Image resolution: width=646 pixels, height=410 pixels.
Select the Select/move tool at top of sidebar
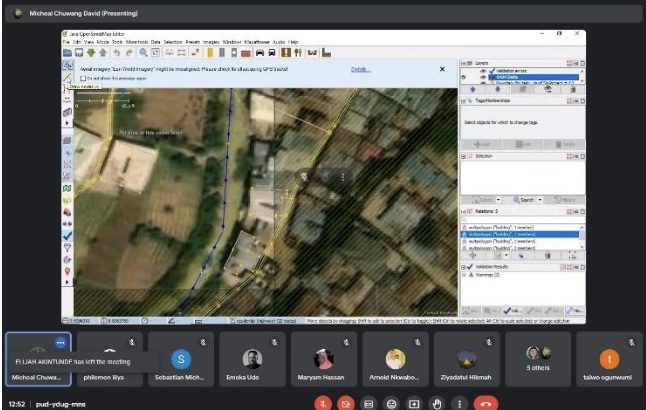pos(67,65)
